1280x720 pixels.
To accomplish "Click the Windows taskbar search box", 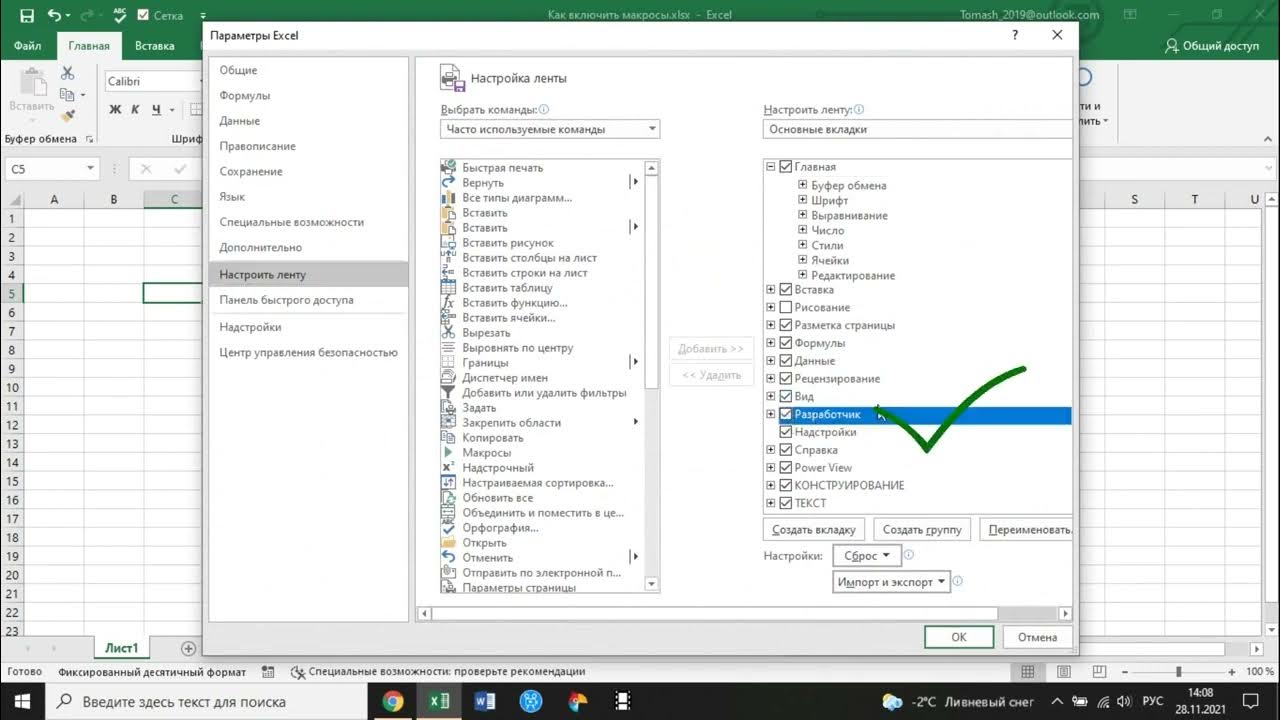I will 207,701.
